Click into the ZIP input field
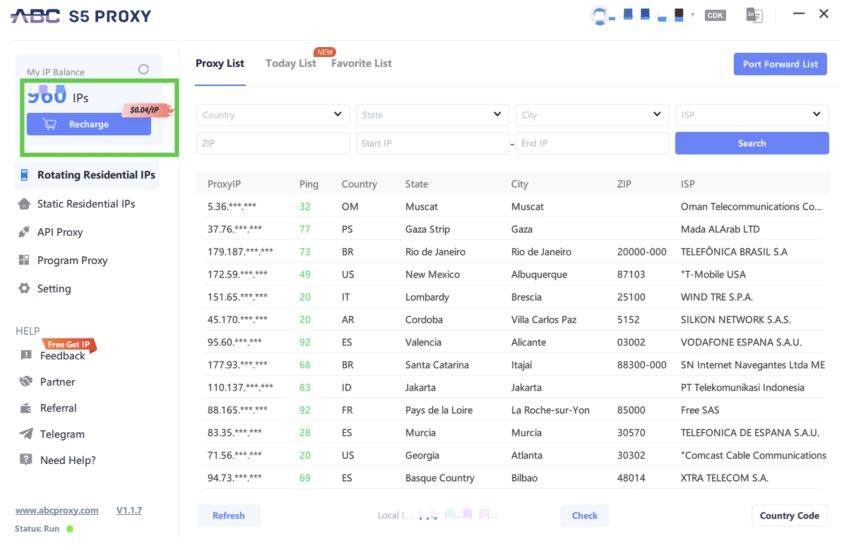Viewport: 854px width, 550px height. point(272,143)
